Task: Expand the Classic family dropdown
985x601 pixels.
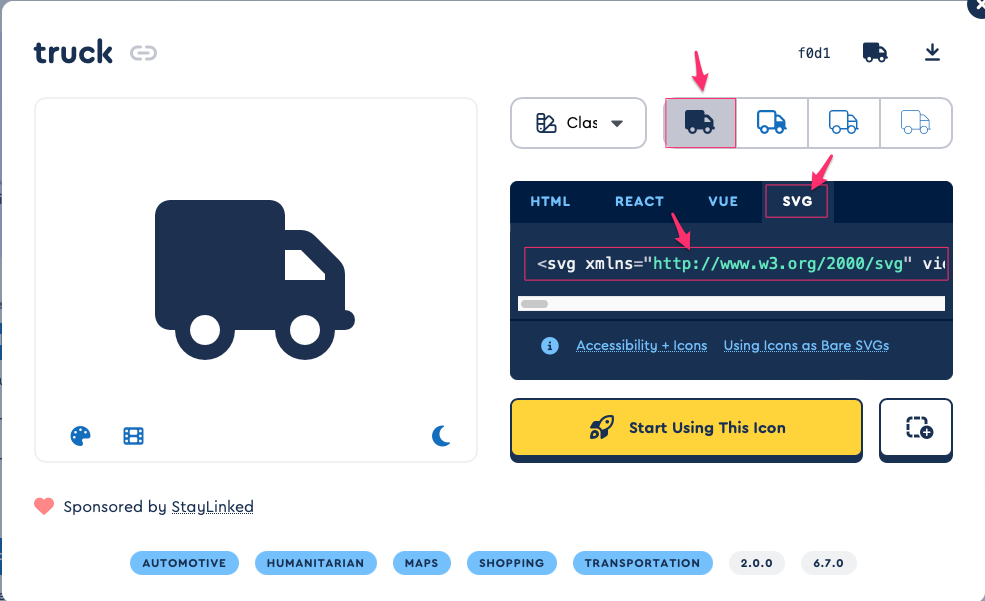Action: [x=580, y=123]
